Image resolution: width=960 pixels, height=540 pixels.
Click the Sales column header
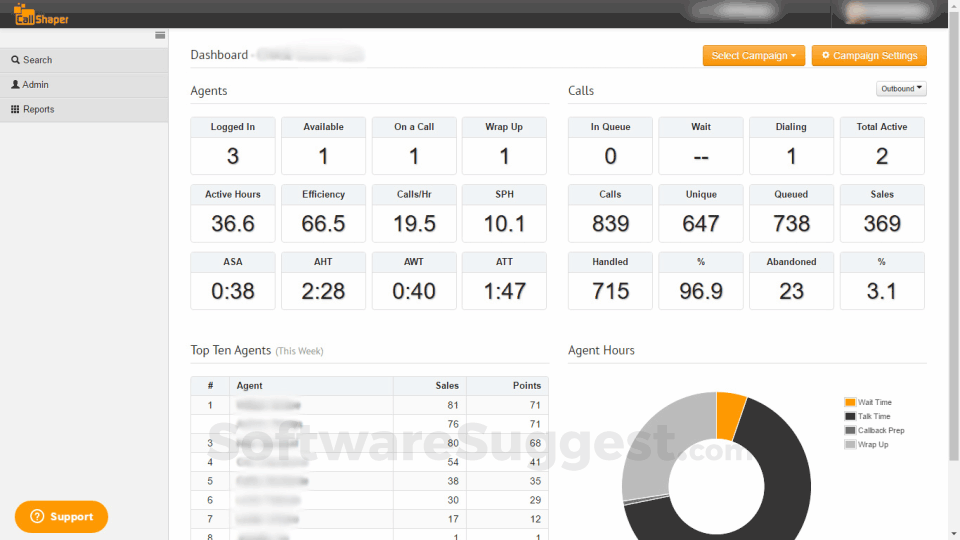click(447, 386)
